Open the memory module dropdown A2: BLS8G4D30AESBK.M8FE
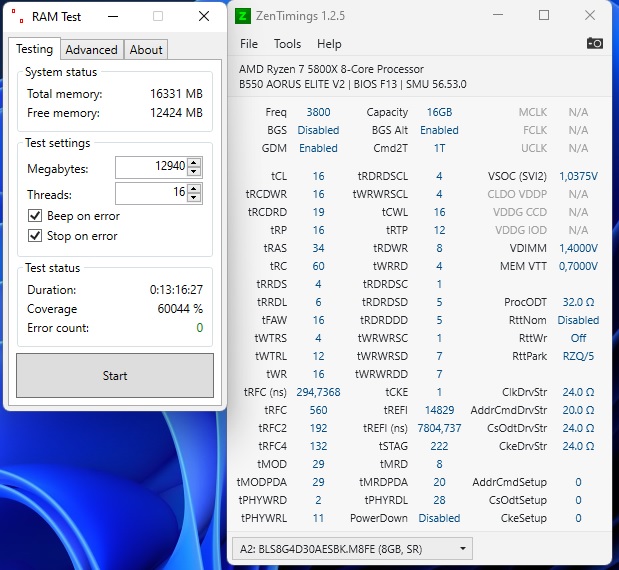Image resolution: width=619 pixels, height=570 pixels. point(352,549)
